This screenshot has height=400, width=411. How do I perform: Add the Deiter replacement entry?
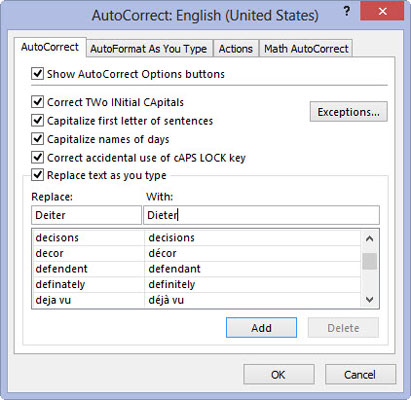pyautogui.click(x=261, y=328)
